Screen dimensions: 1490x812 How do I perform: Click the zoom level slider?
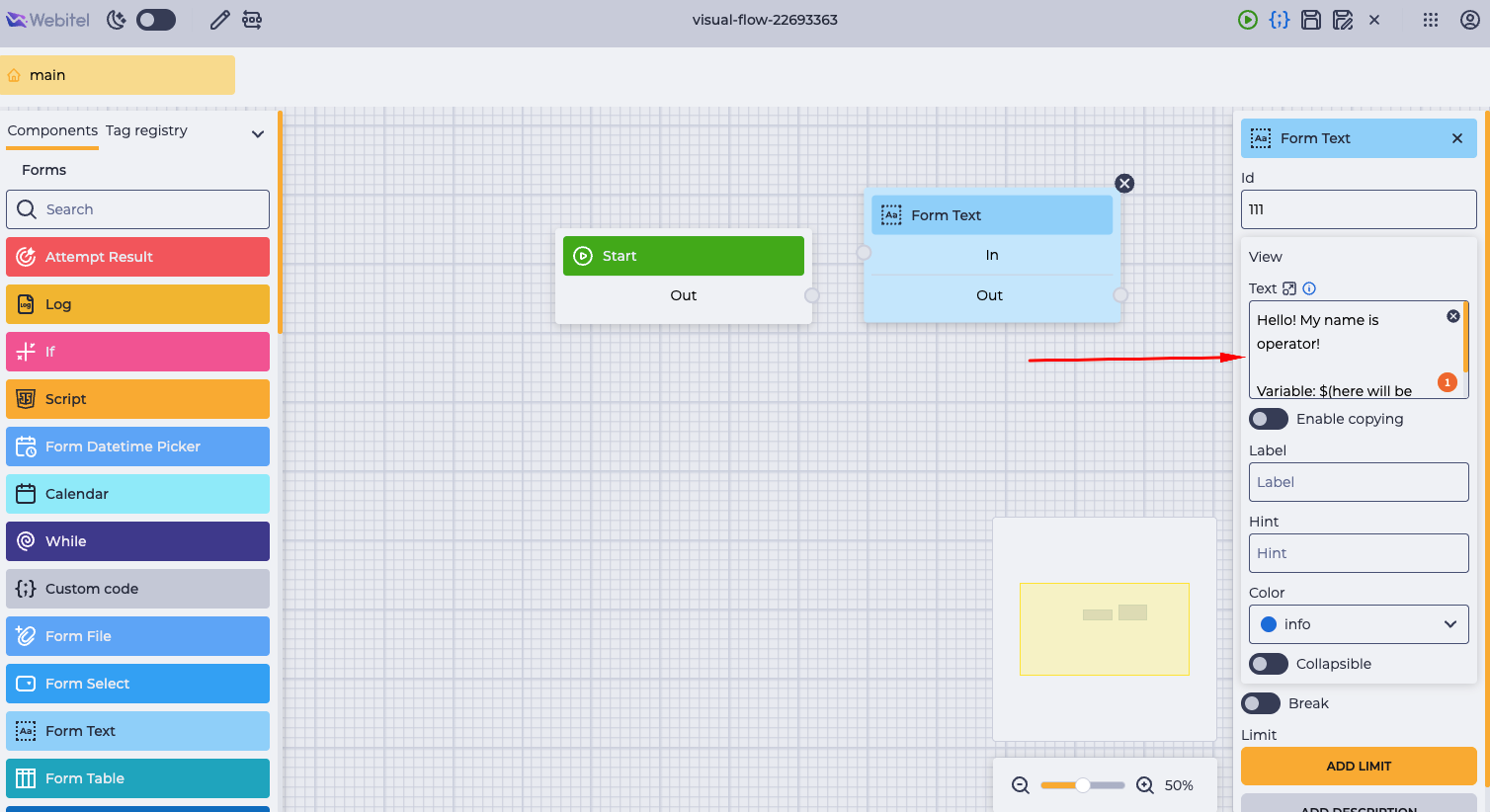pos(1083,785)
